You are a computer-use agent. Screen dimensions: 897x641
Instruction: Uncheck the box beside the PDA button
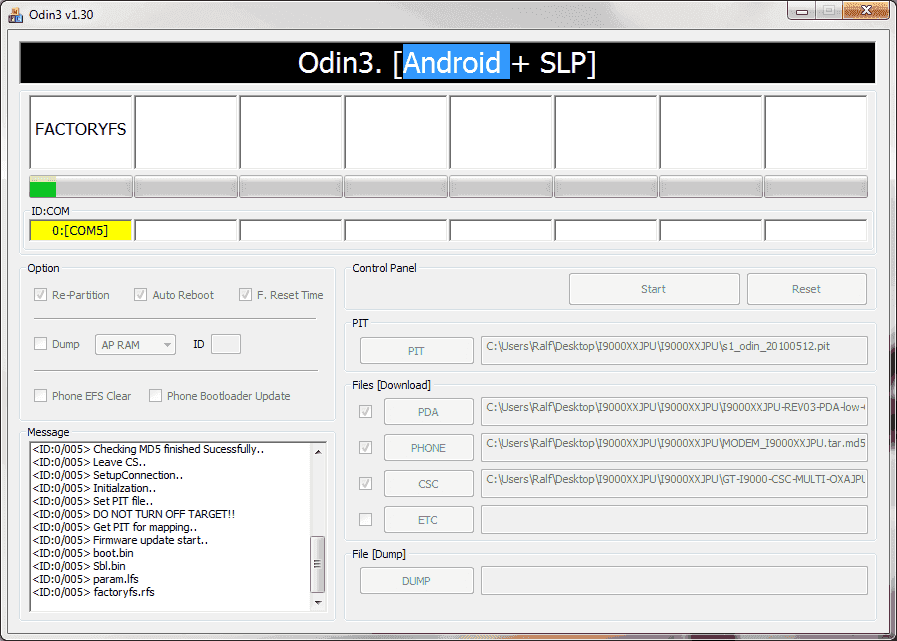click(x=365, y=411)
